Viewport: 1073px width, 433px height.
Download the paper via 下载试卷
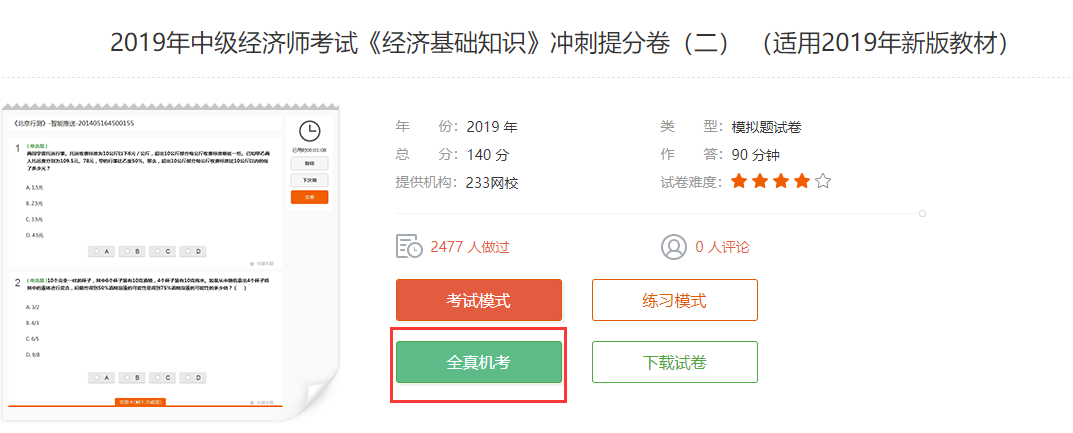(x=675, y=362)
